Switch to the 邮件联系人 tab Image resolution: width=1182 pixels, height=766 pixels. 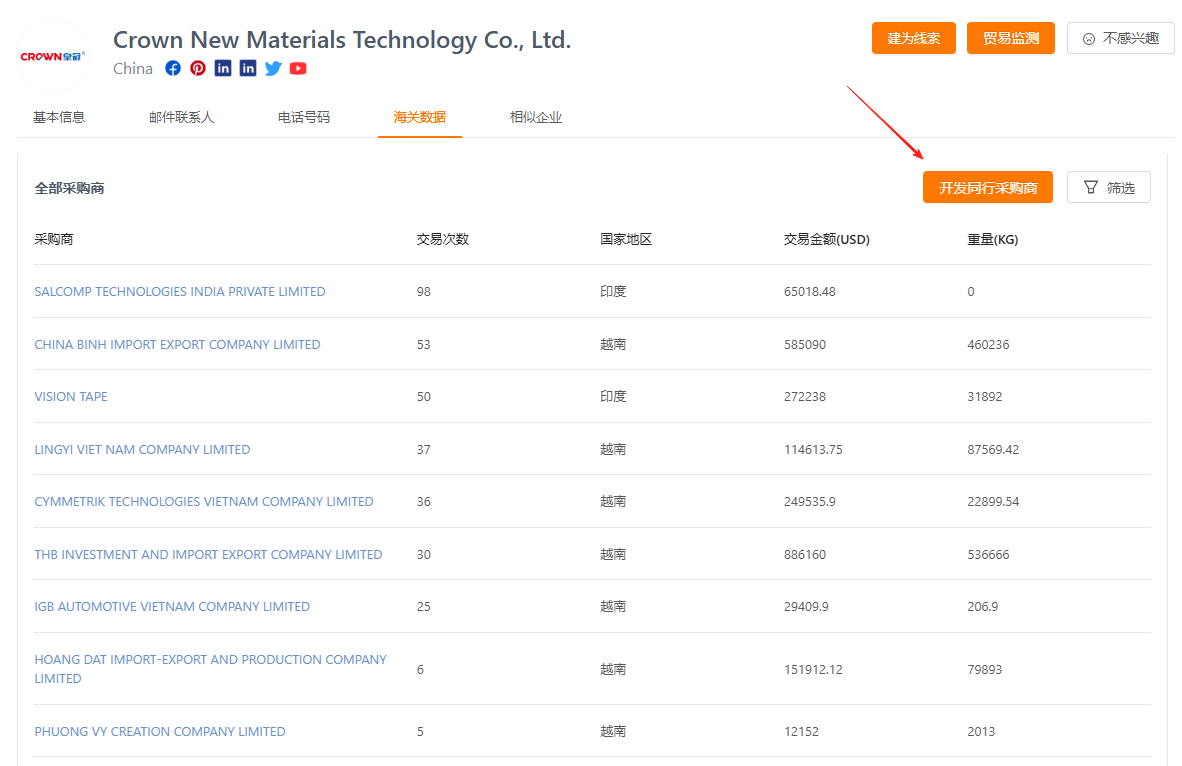182,117
